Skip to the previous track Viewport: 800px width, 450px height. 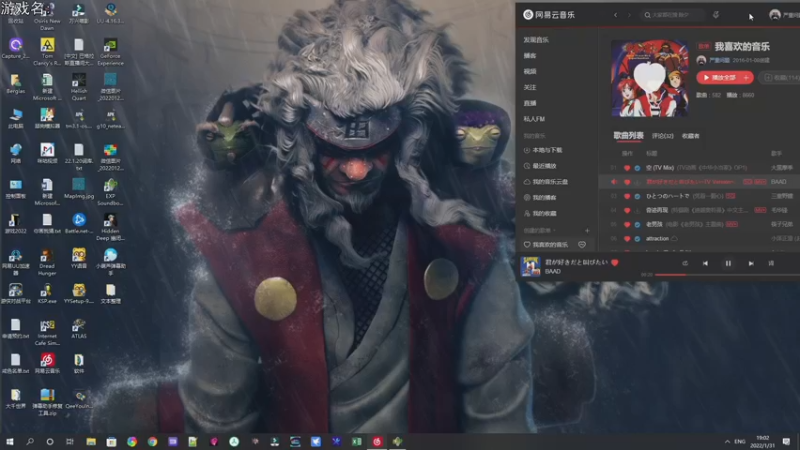pos(705,263)
